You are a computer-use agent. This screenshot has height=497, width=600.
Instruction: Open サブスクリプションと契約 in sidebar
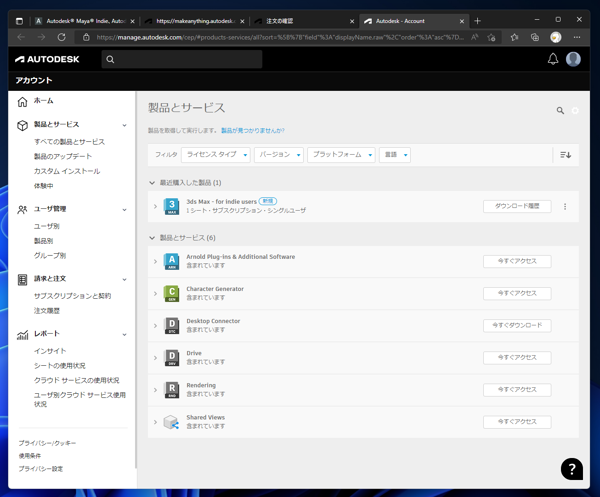(72, 296)
